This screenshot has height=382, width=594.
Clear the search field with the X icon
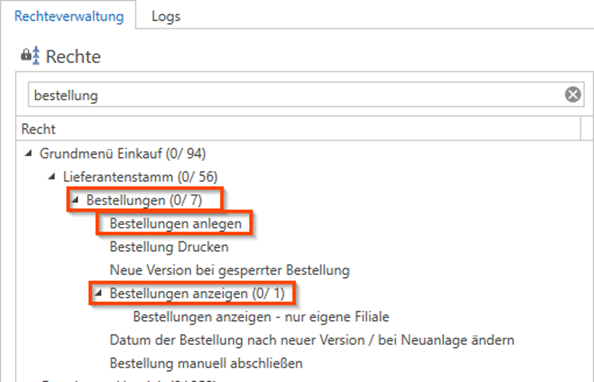click(573, 94)
